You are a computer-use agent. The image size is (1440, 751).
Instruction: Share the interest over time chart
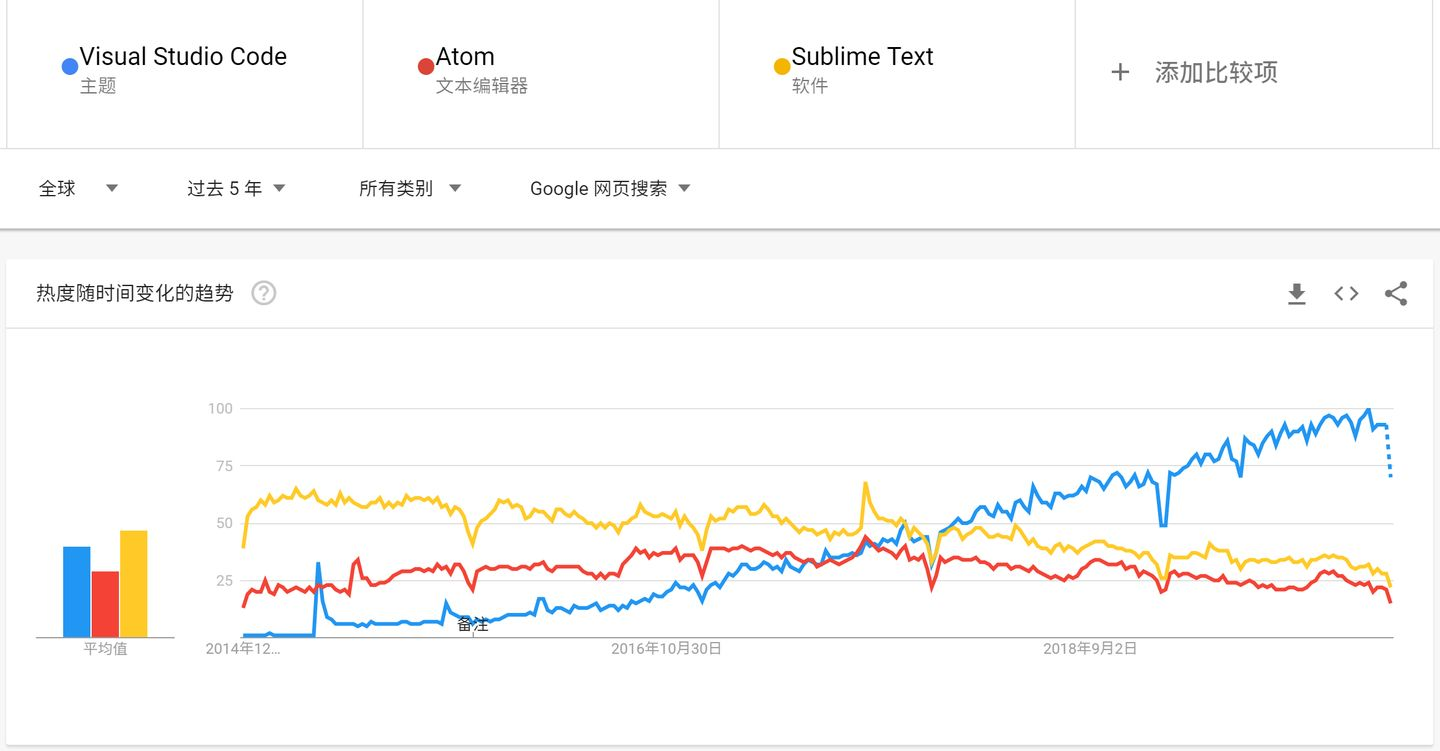point(1396,293)
